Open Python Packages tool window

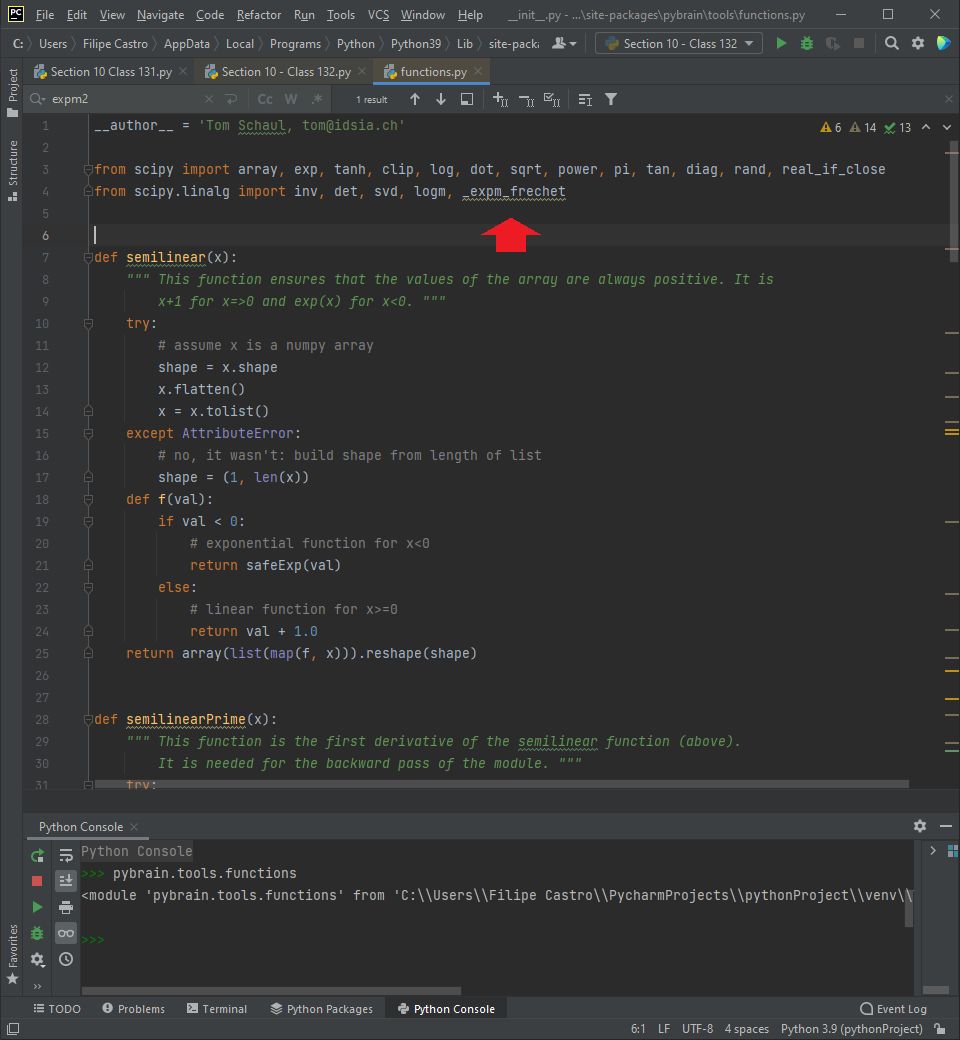click(322, 1009)
